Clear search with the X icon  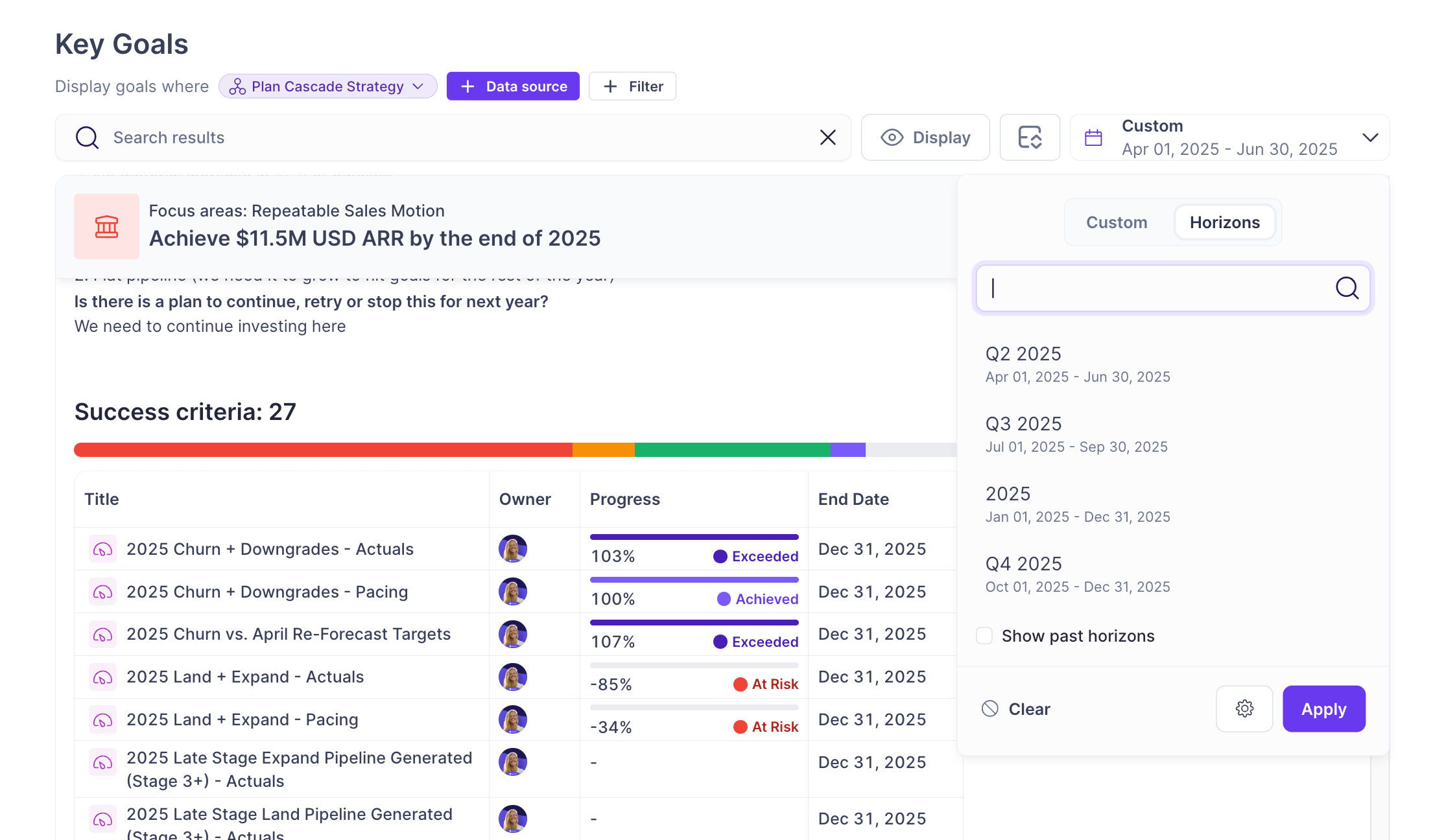point(827,137)
